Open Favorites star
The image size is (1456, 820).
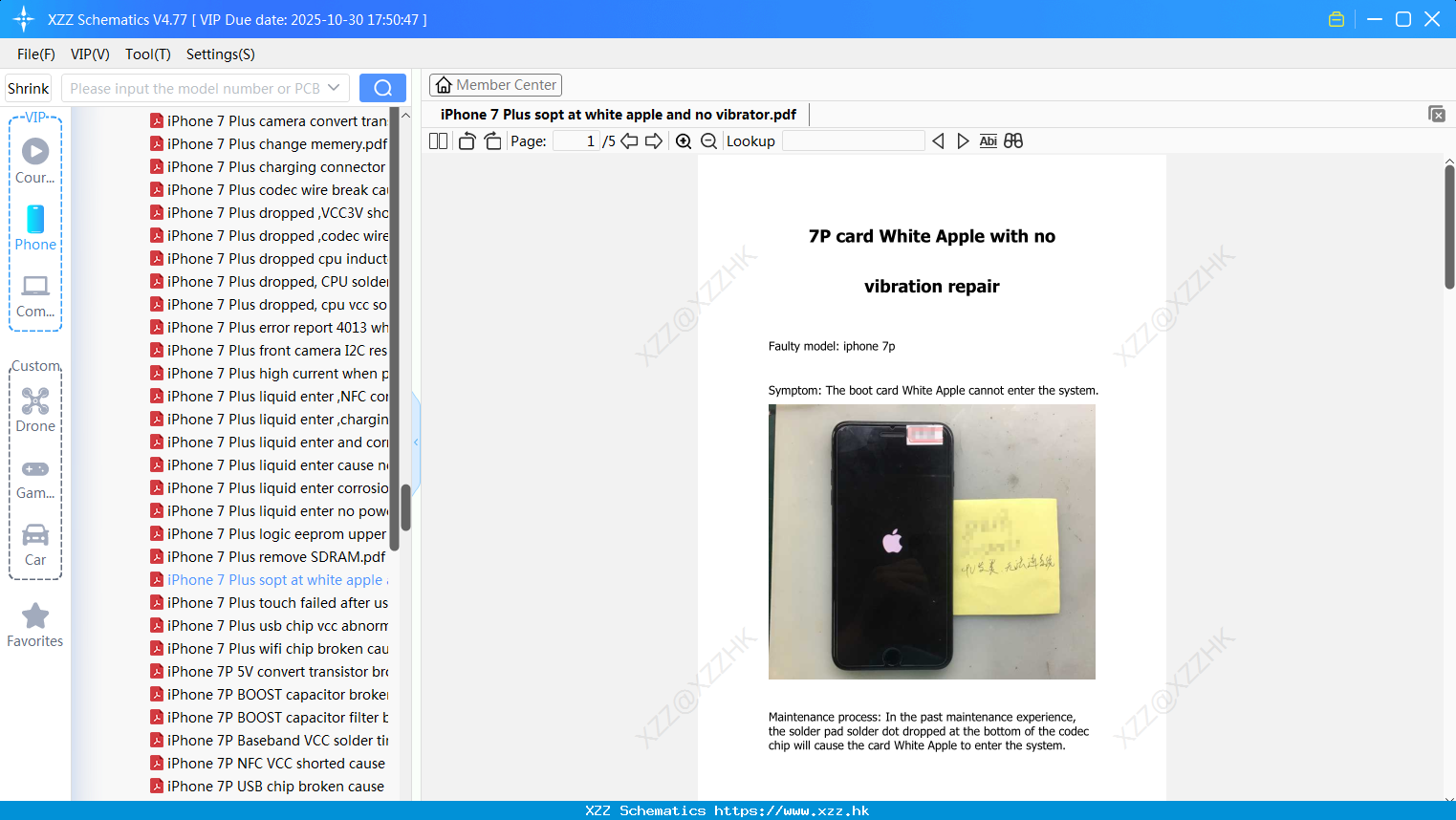coord(35,625)
